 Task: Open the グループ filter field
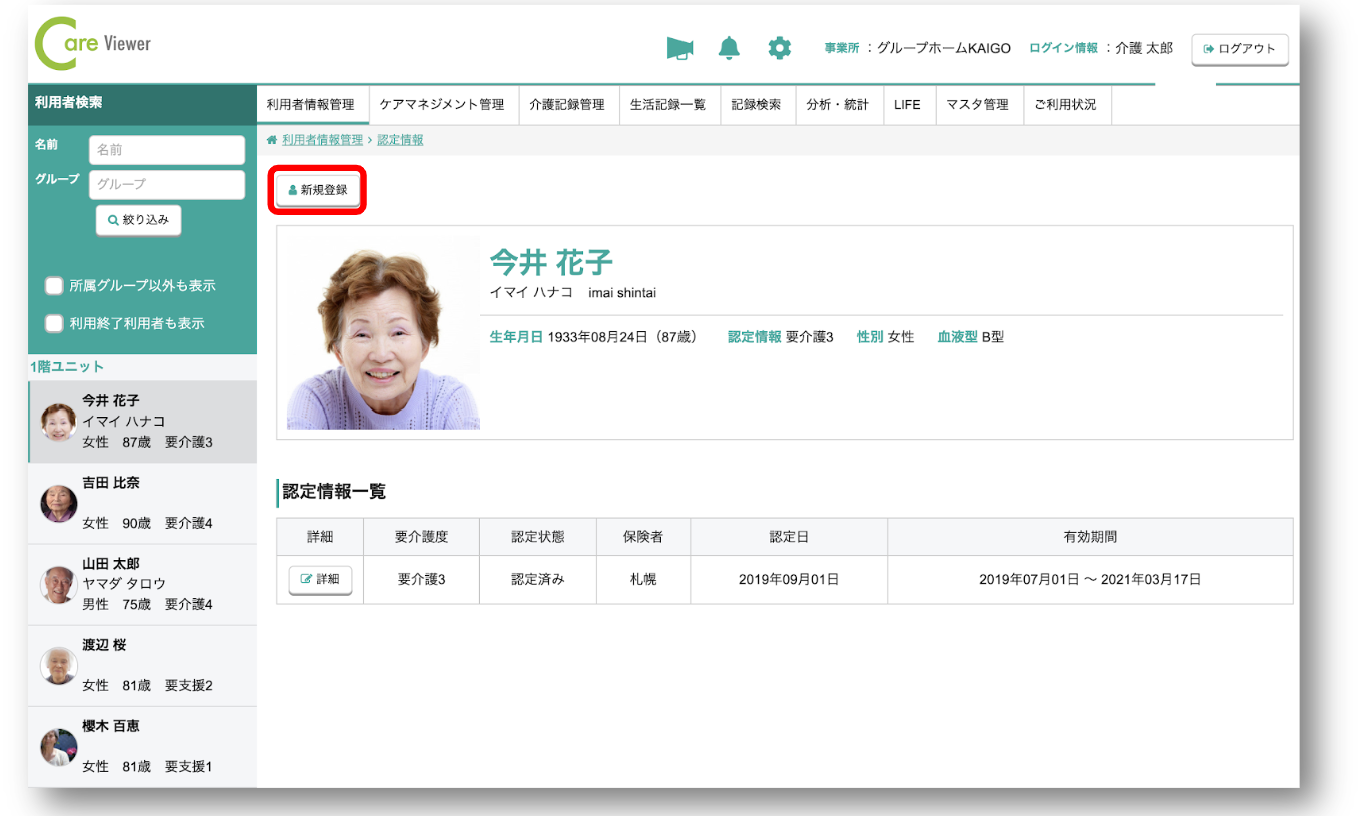[166, 184]
